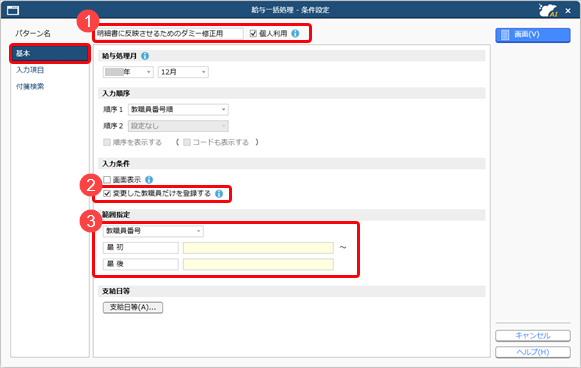Image resolution: width=581 pixels, height=368 pixels.
Task: Uncheck 変更した教職員だけを登録する checkbox
Action: click(107, 193)
